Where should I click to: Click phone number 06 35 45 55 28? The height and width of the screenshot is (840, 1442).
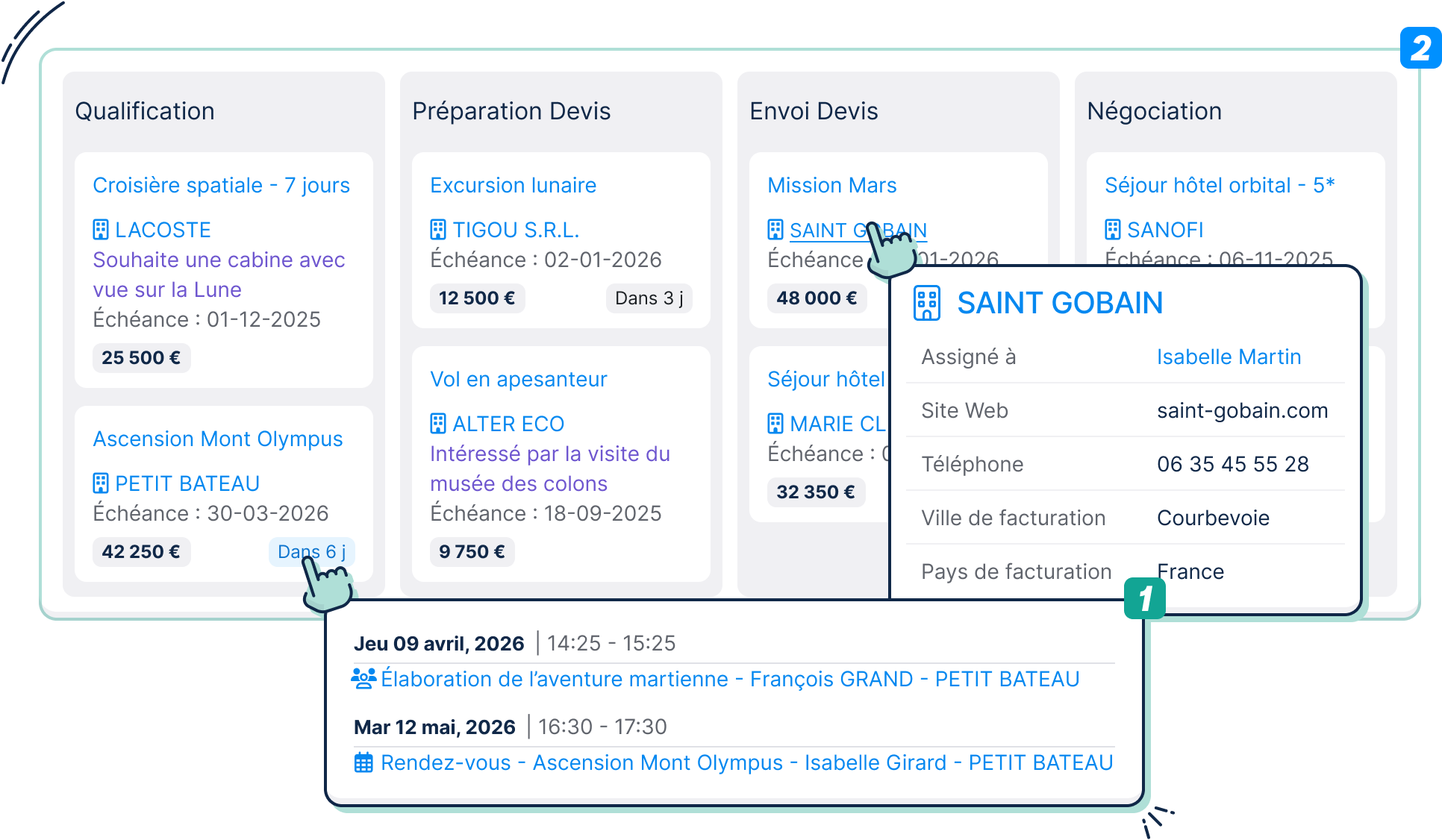[x=1233, y=464]
